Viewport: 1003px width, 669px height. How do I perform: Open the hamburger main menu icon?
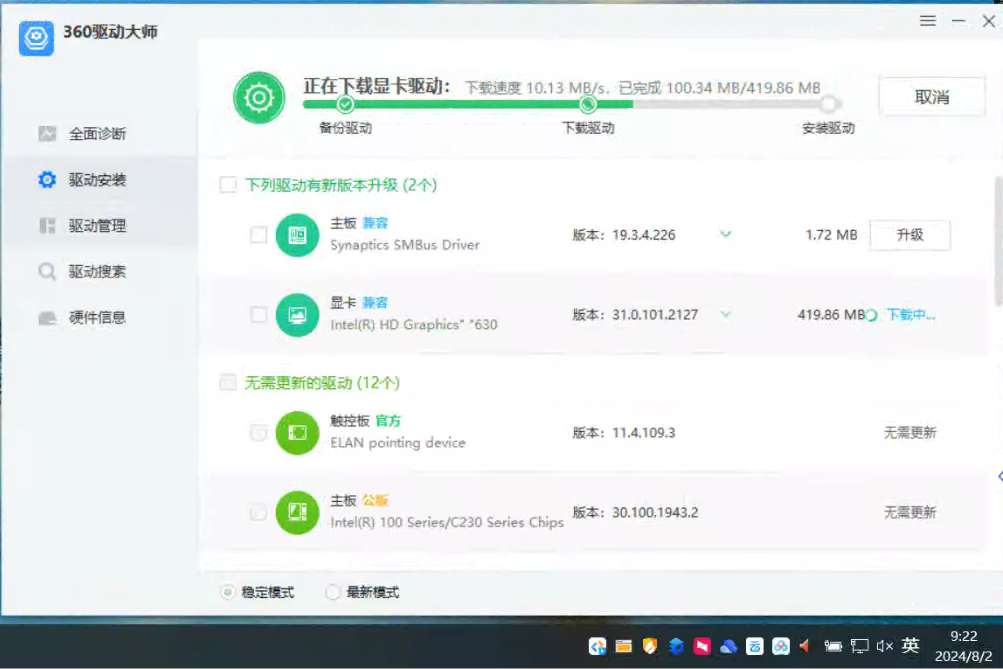point(928,21)
